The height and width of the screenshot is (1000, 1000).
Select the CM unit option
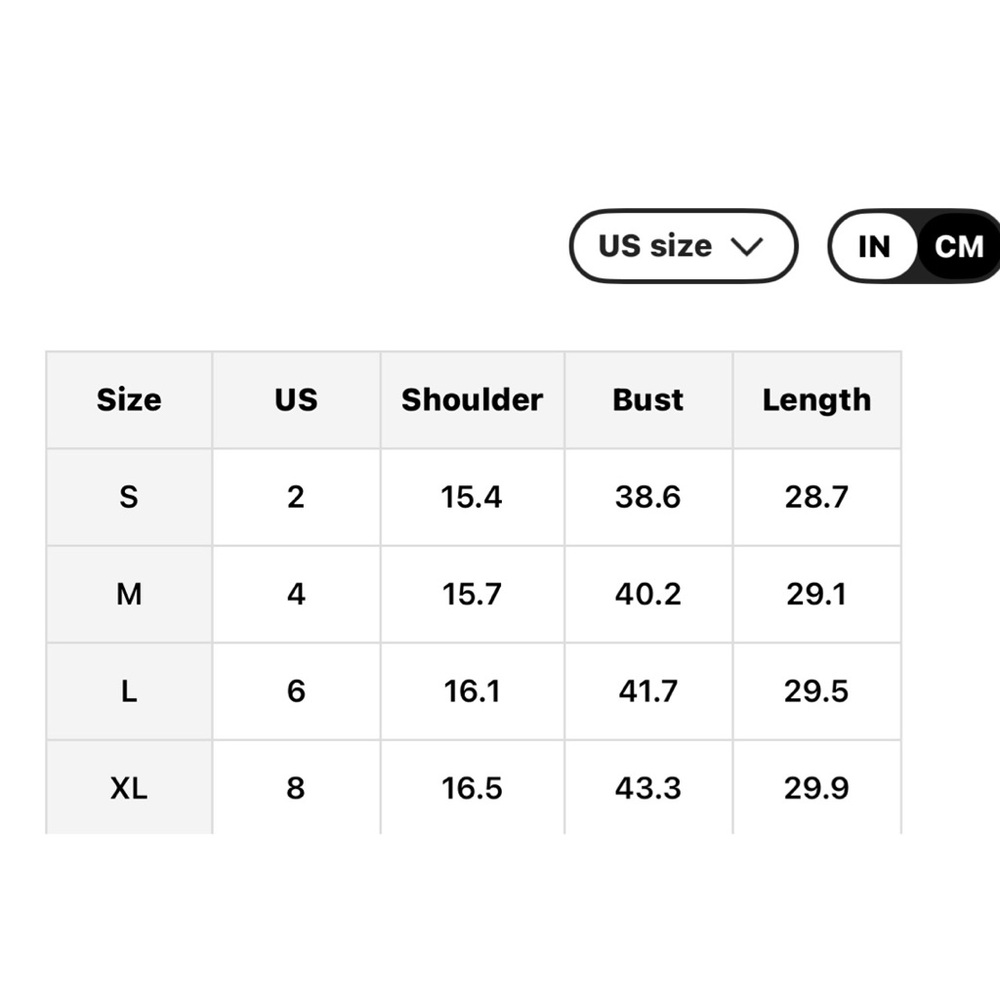coord(959,247)
